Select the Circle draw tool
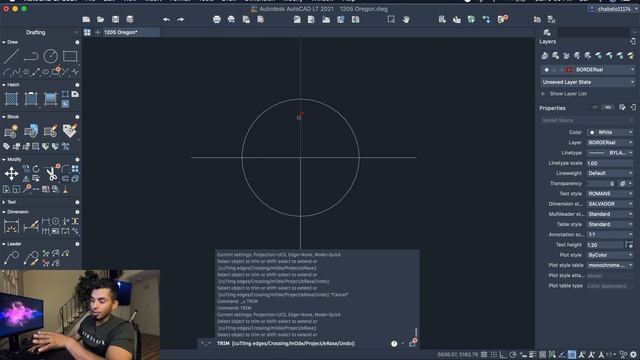The height and width of the screenshot is (360, 640). pyautogui.click(x=51, y=56)
